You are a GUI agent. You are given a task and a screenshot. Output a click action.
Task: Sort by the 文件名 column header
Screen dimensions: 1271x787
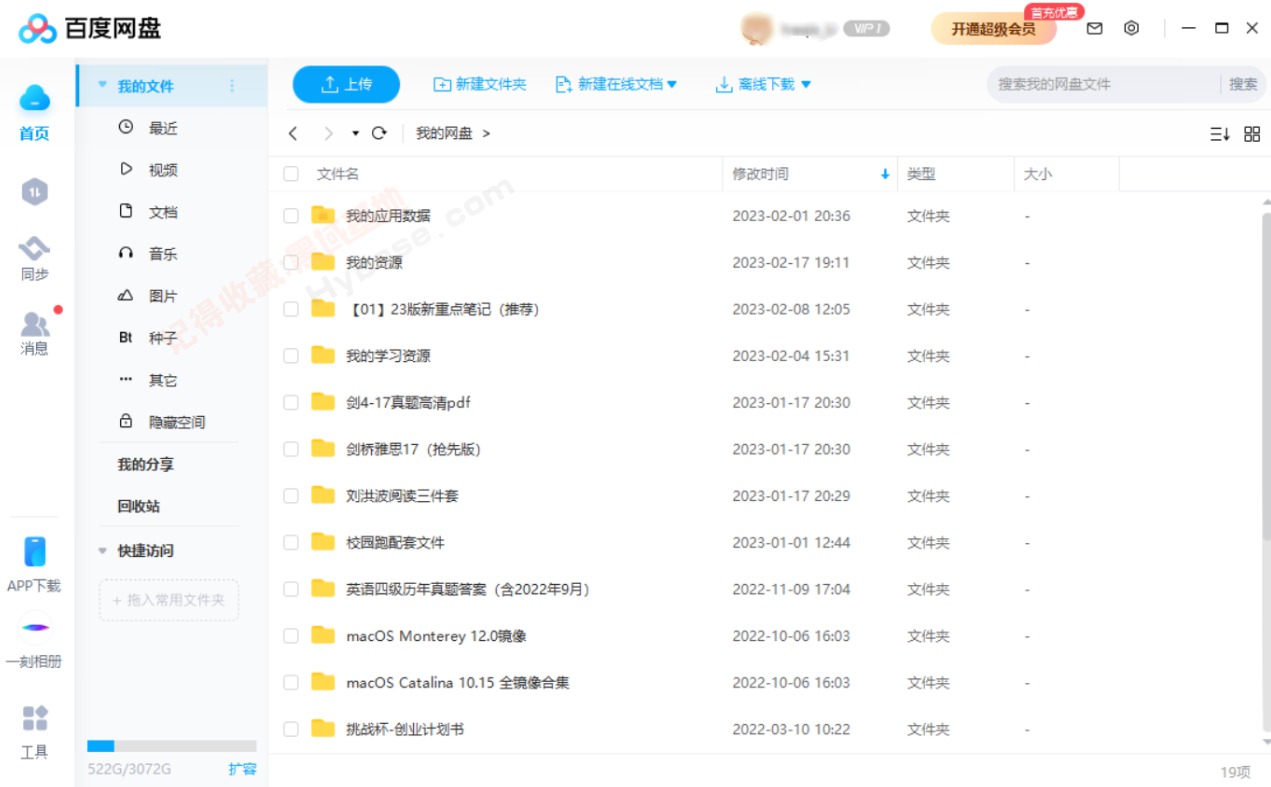338,174
